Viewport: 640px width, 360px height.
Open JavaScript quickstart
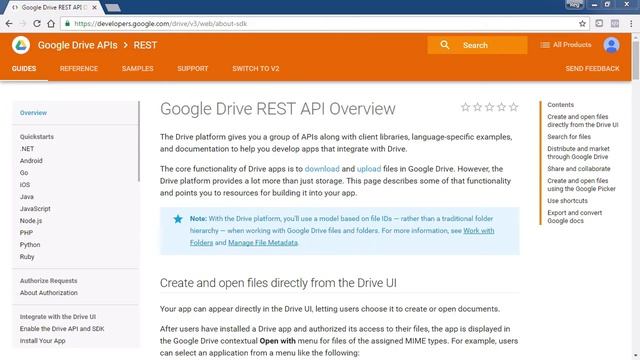[35, 209]
